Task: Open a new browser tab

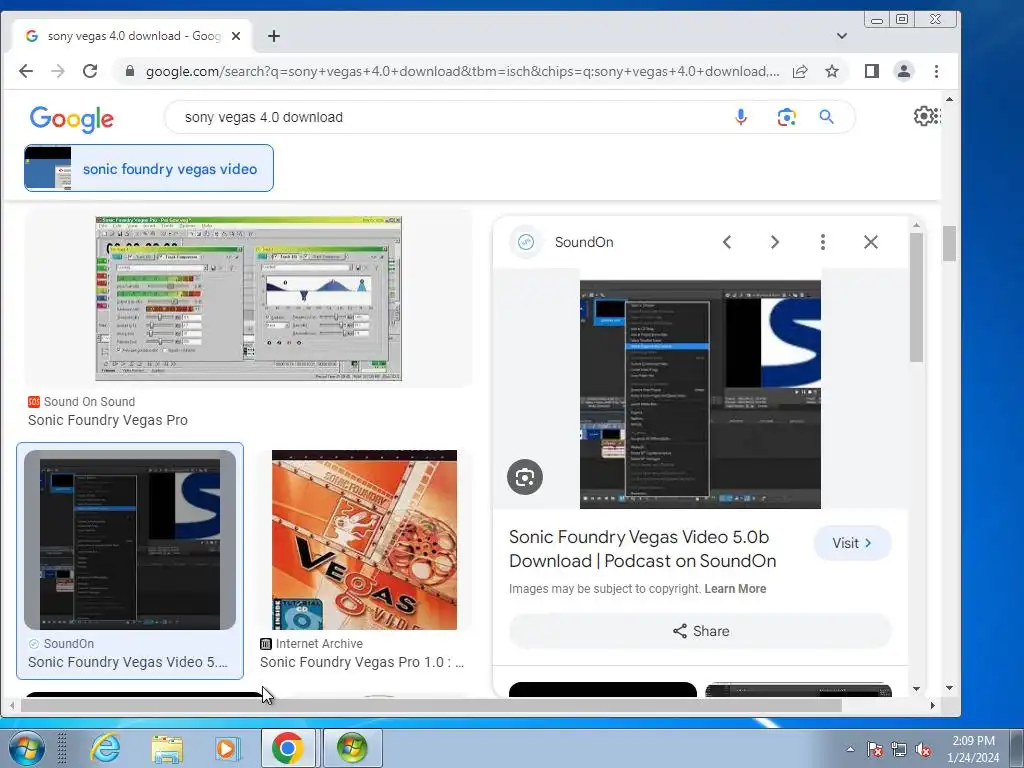Action: pos(274,36)
